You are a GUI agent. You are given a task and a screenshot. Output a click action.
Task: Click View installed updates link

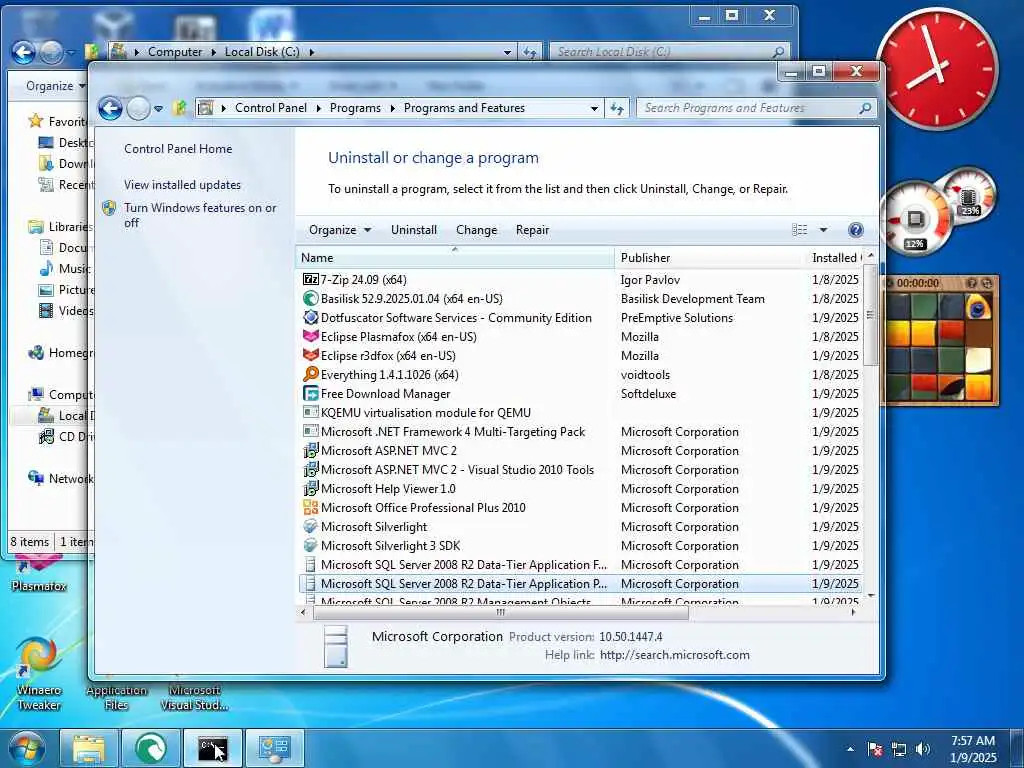click(x=182, y=185)
